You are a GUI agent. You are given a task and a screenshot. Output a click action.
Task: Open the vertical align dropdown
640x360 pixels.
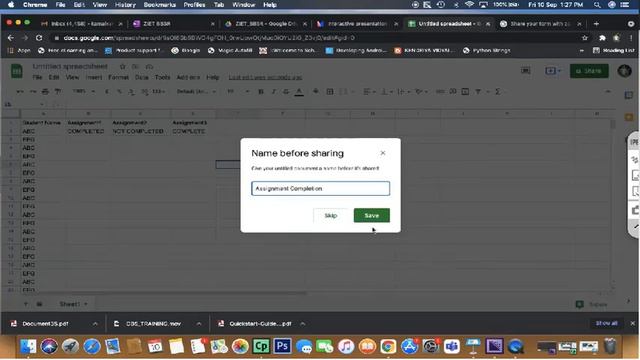[x=386, y=91]
